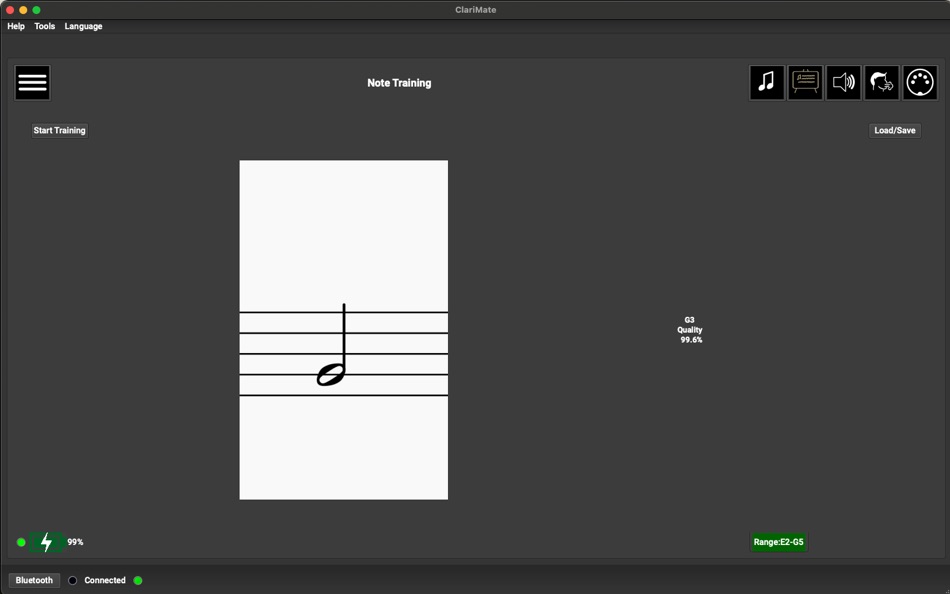
Task: Click the half note on the staff
Action: pyautogui.click(x=332, y=373)
